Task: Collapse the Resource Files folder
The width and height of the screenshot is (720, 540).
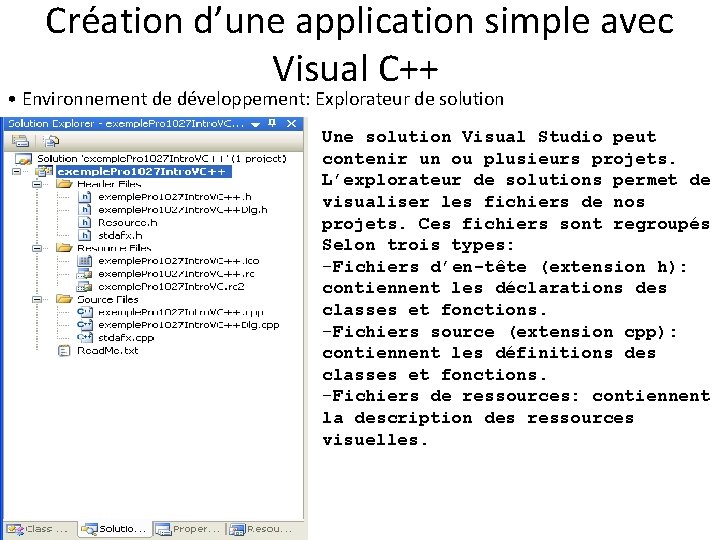Action: click(x=37, y=248)
